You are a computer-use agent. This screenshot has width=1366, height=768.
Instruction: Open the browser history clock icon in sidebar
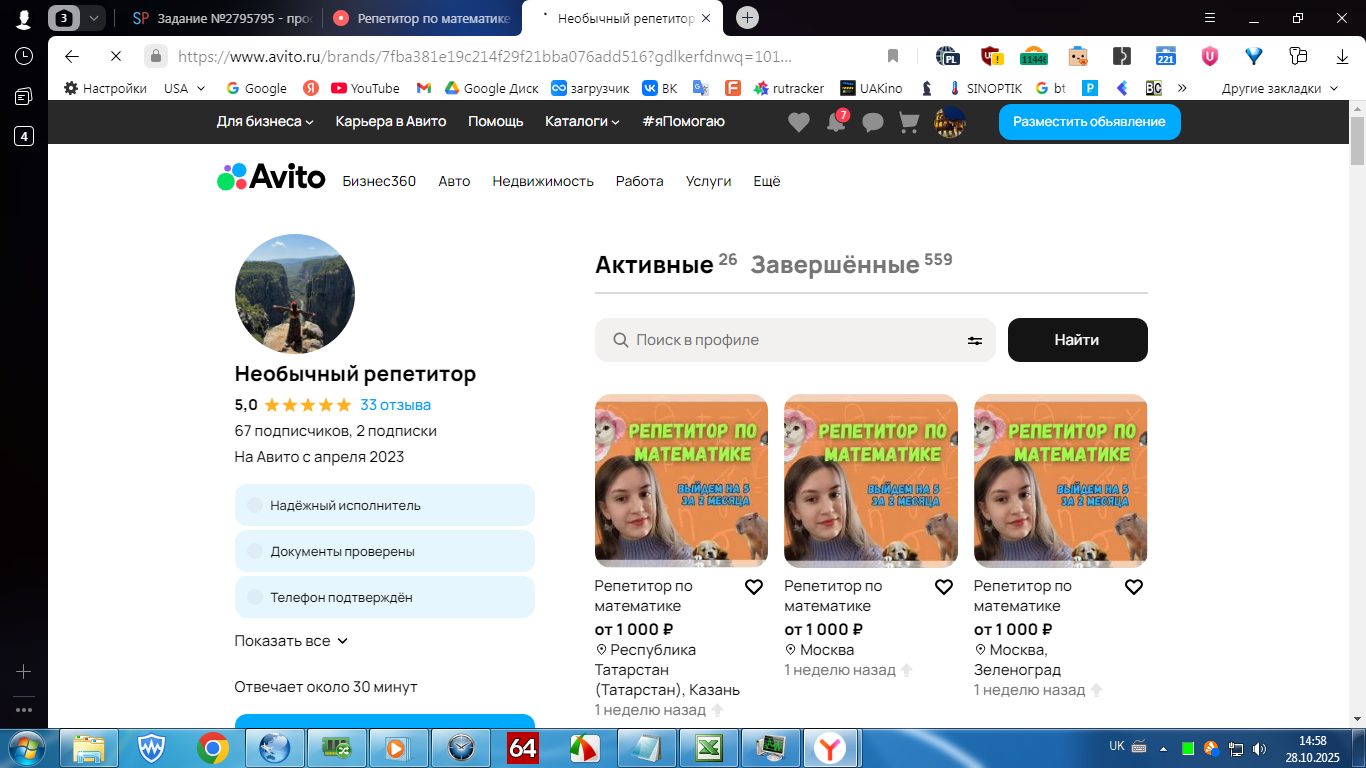tap(24, 56)
